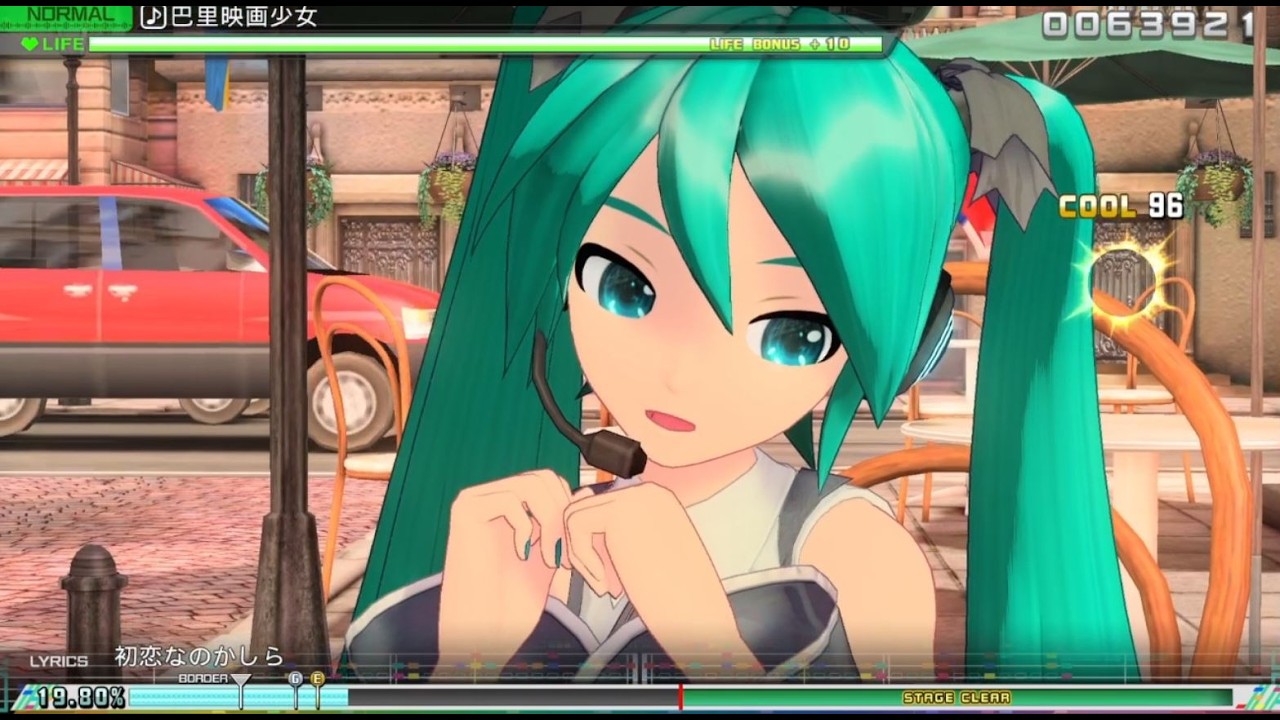Click the music note icon beside song title
The image size is (1280, 720).
pos(152,17)
